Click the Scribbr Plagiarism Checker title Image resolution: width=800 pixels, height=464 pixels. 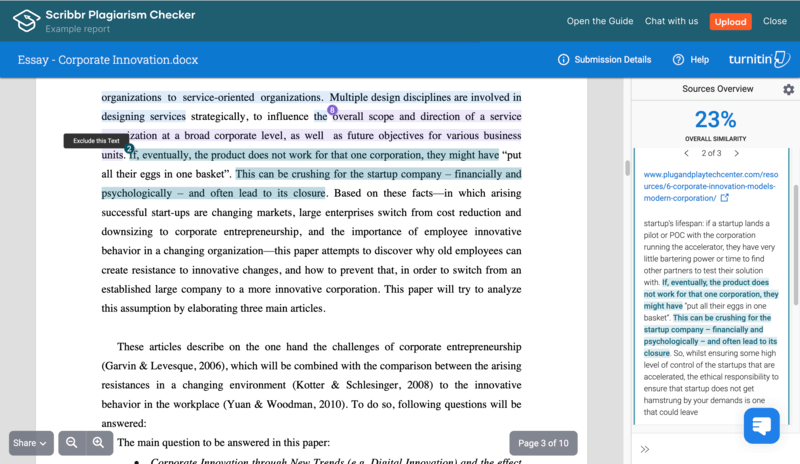point(120,15)
